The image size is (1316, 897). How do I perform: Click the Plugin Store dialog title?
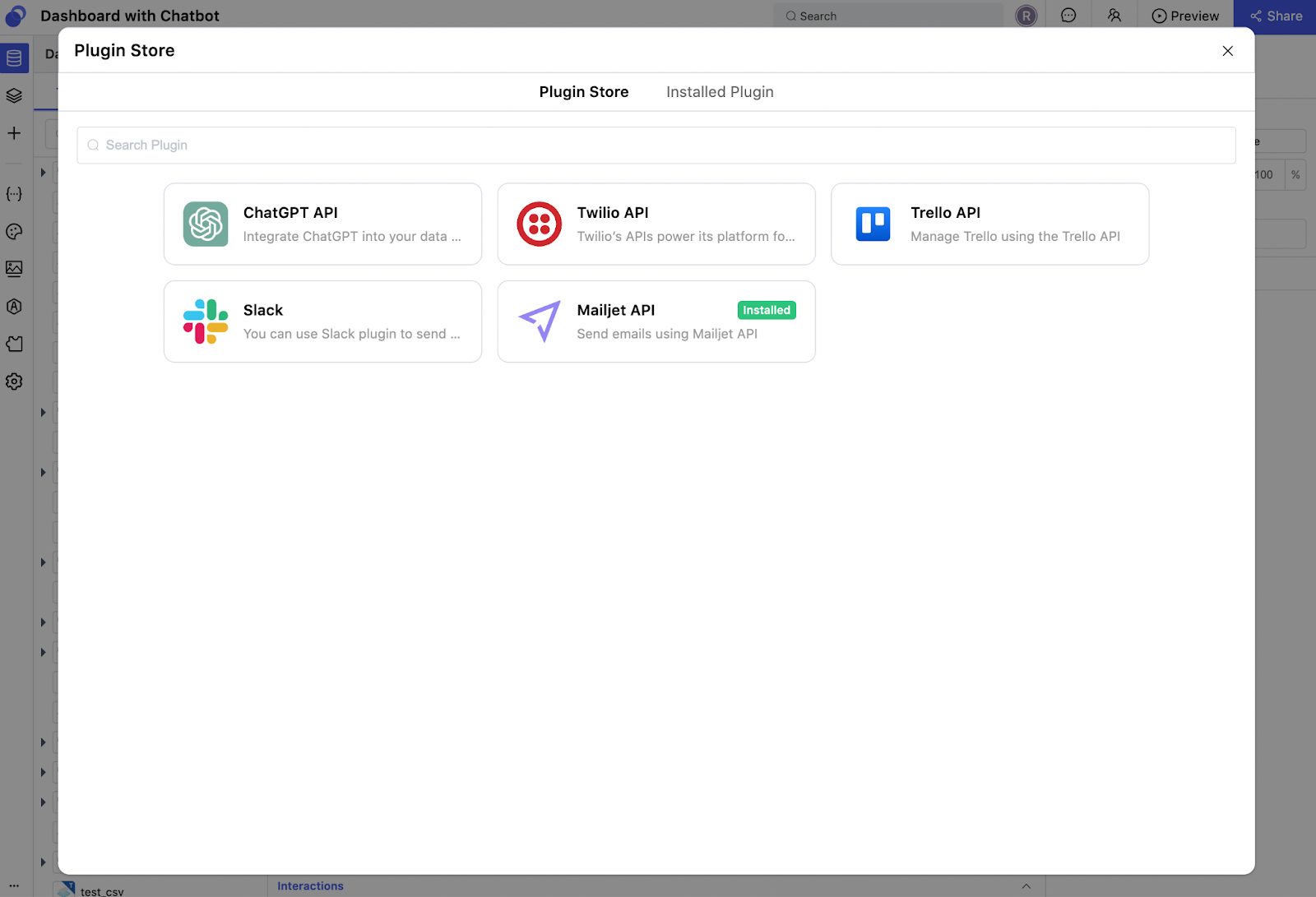[124, 50]
